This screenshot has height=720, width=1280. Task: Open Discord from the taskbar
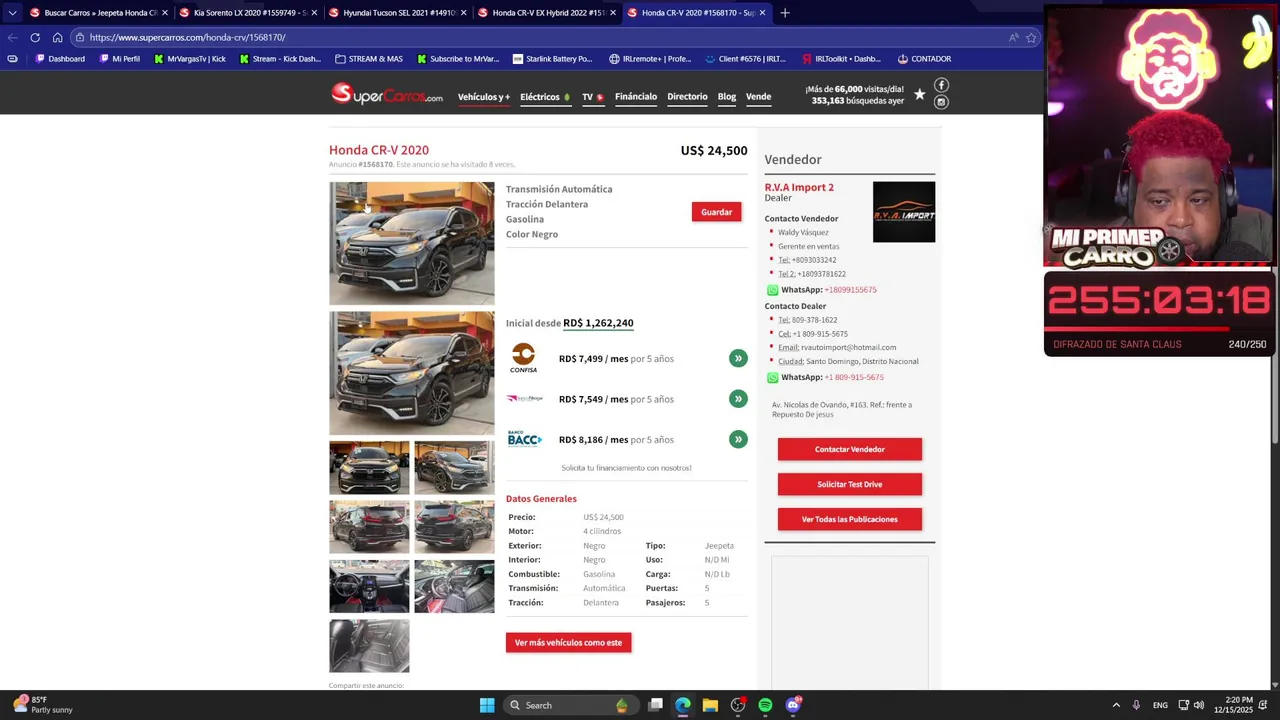click(793, 705)
